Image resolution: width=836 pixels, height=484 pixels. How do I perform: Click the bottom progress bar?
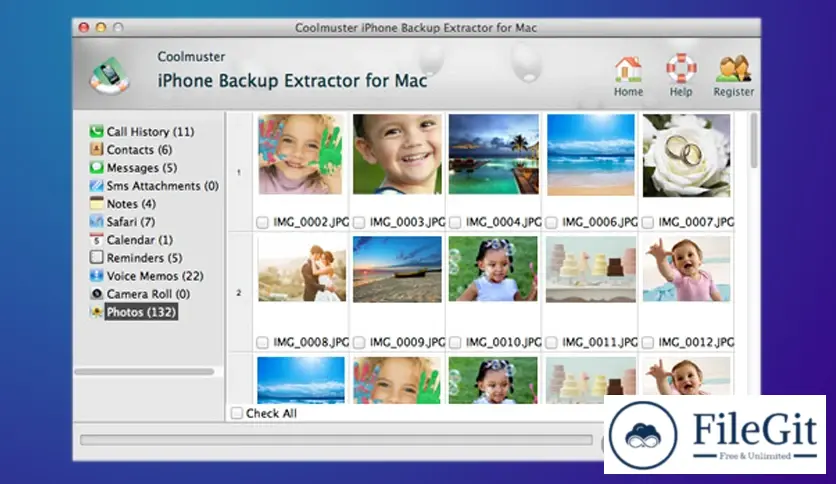coord(336,440)
